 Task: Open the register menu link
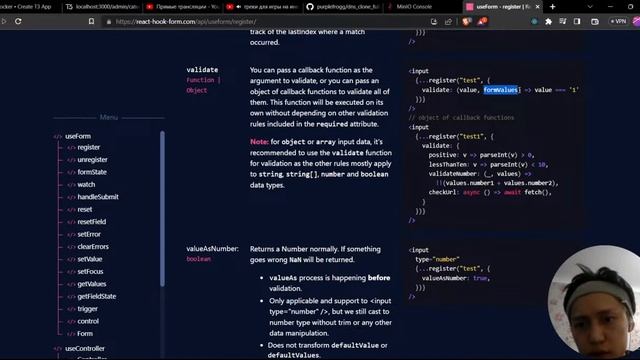(89, 147)
